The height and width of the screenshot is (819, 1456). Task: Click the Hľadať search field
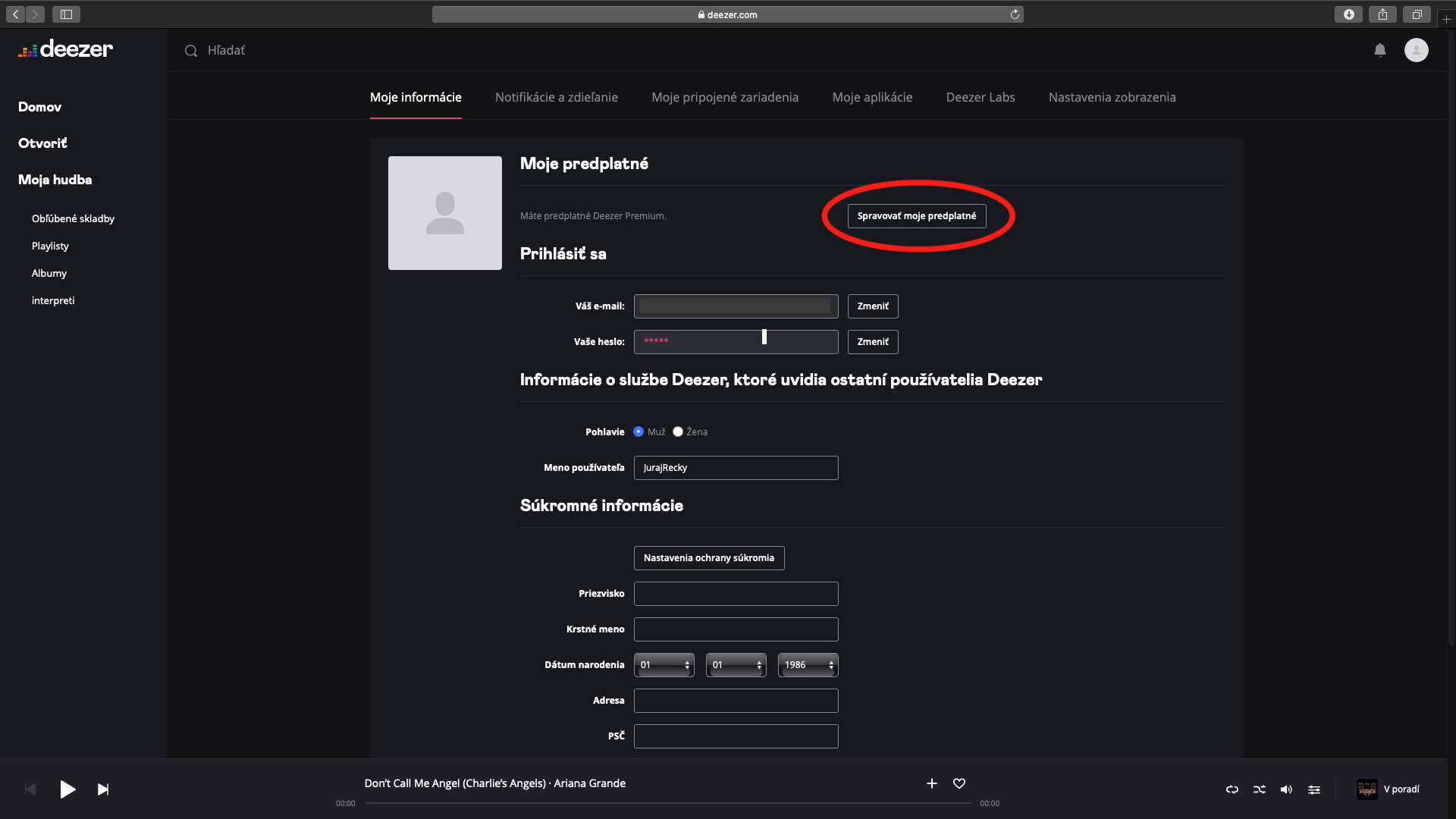coord(226,50)
